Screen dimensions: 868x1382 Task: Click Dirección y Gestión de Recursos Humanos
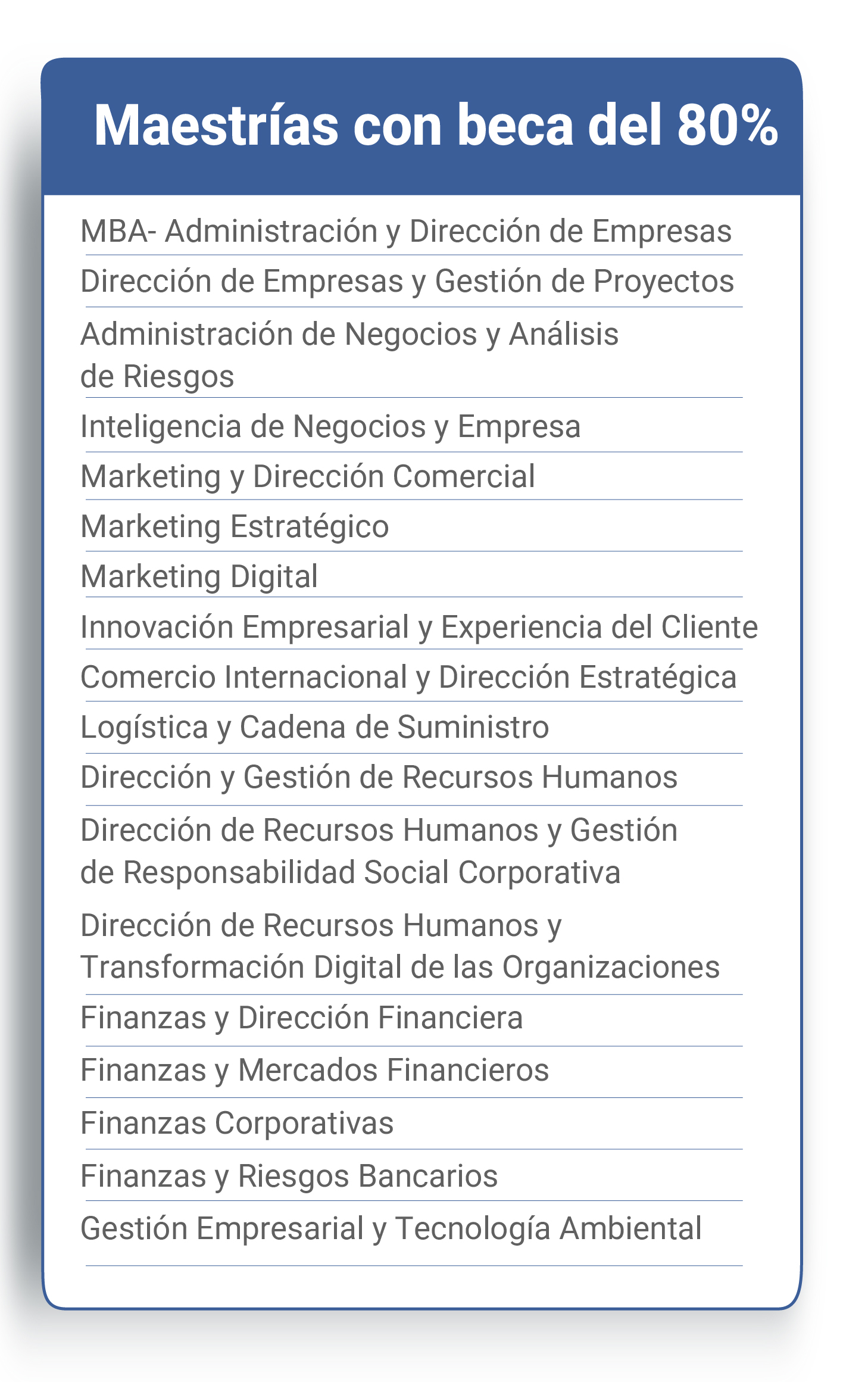tap(379, 777)
